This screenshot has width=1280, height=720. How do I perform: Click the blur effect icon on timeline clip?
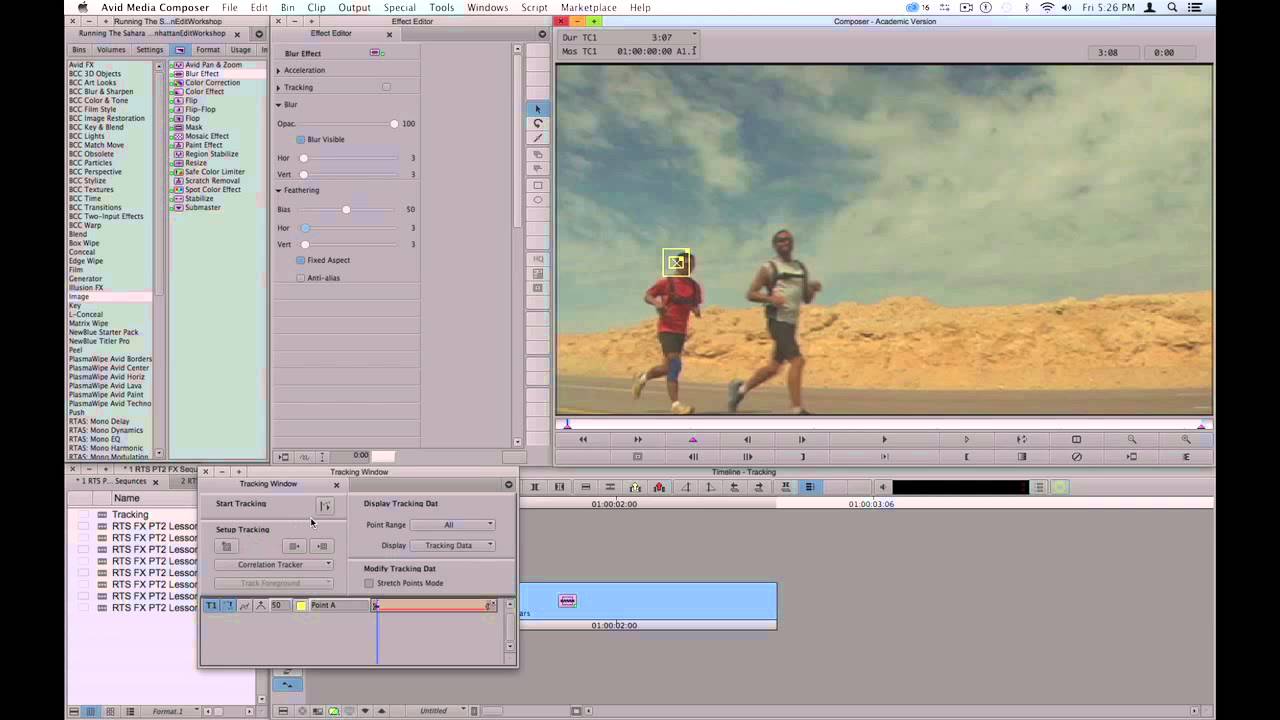tap(568, 601)
